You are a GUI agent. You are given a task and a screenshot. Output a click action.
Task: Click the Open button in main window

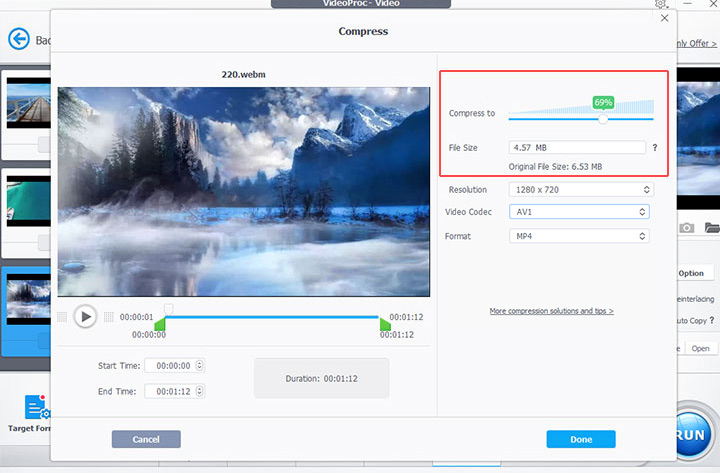(x=700, y=349)
